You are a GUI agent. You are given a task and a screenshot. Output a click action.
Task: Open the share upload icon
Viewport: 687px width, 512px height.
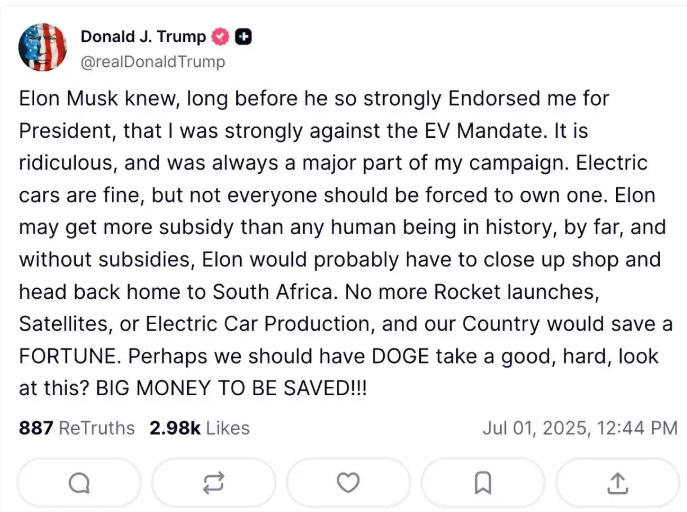pos(617,483)
